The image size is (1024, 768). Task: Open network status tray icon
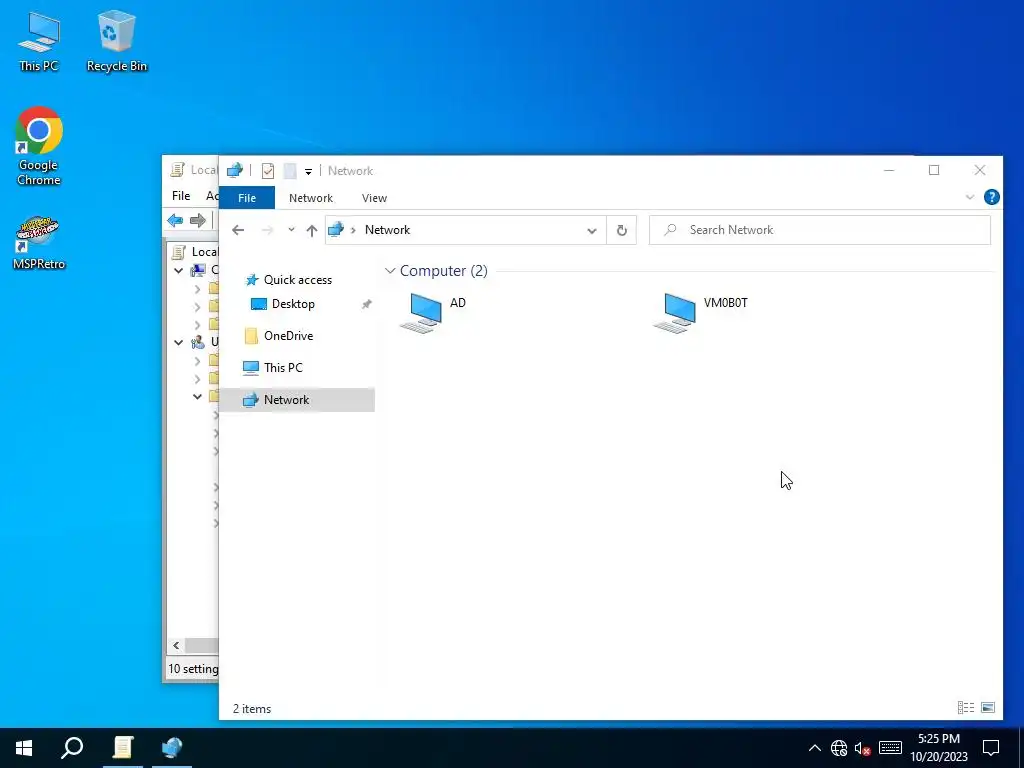point(839,748)
